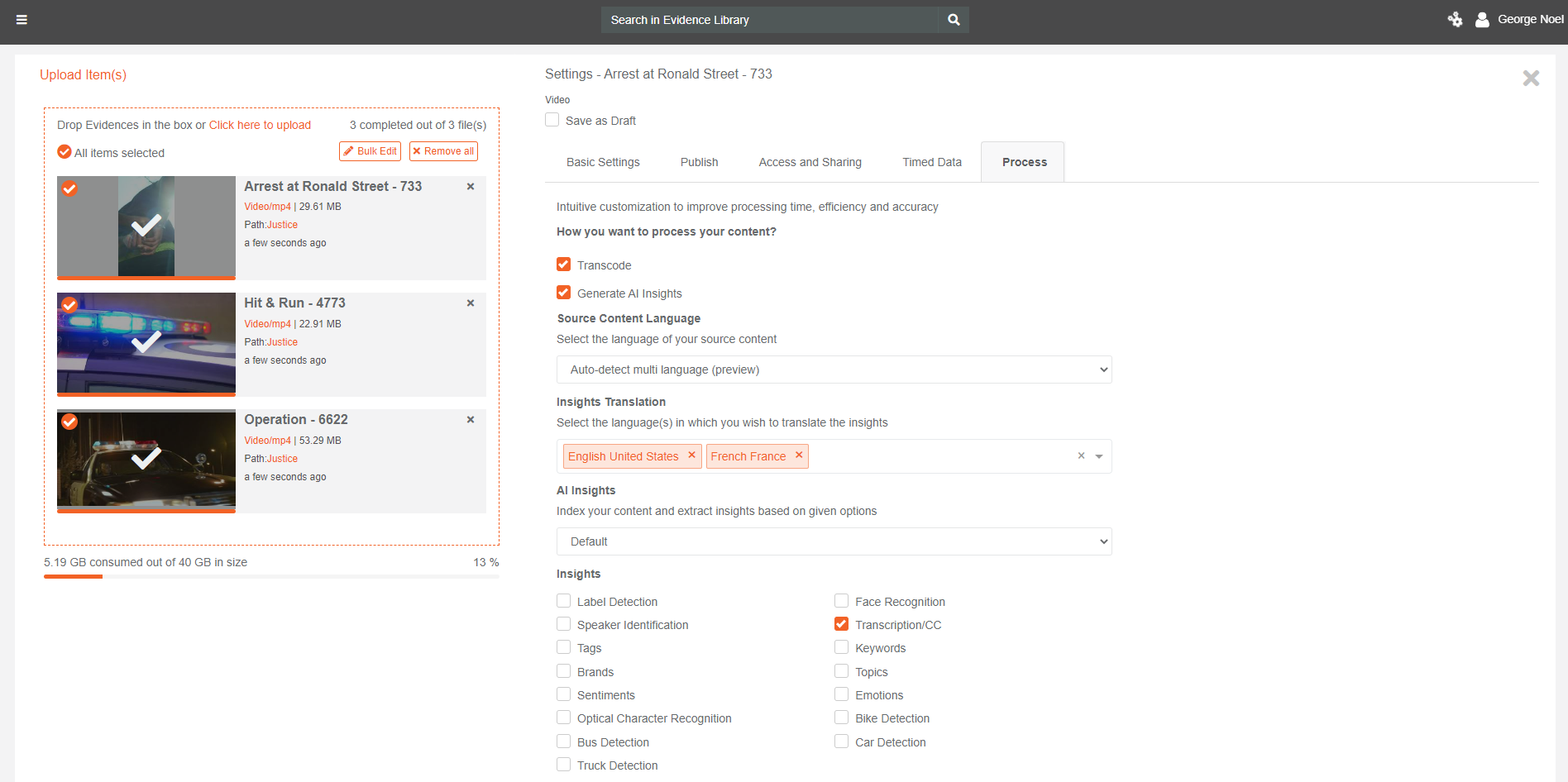The width and height of the screenshot is (1568, 782).
Task: Clear all Insights Translation languages
Action: pos(1081,456)
